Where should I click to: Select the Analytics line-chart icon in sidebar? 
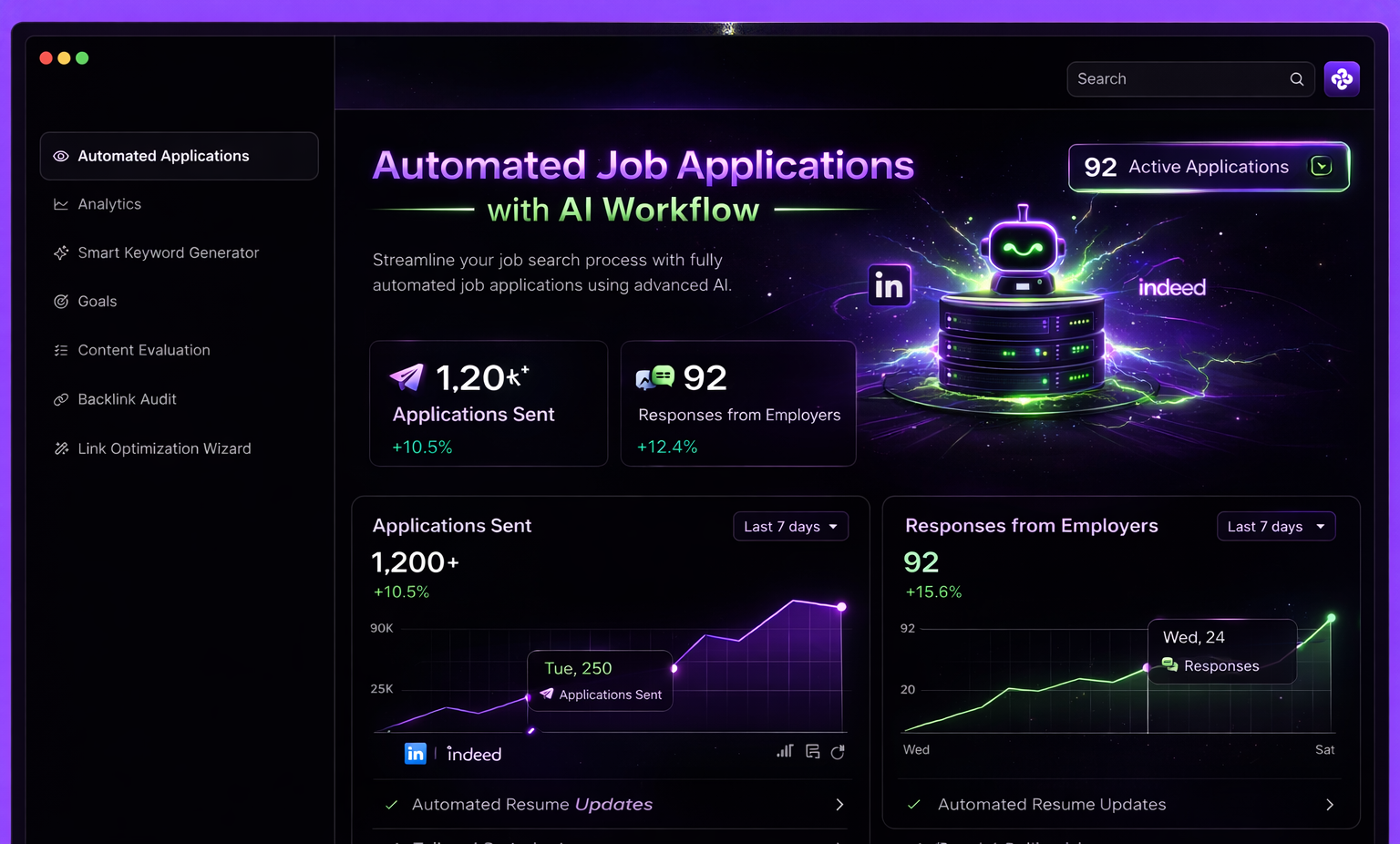pos(60,204)
